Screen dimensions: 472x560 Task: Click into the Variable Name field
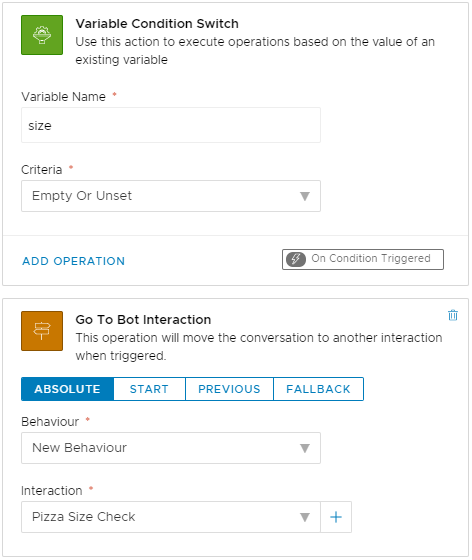(x=171, y=125)
